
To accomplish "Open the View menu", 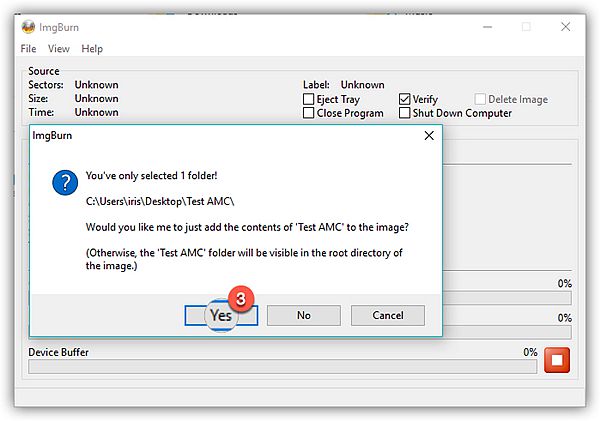I will click(59, 49).
